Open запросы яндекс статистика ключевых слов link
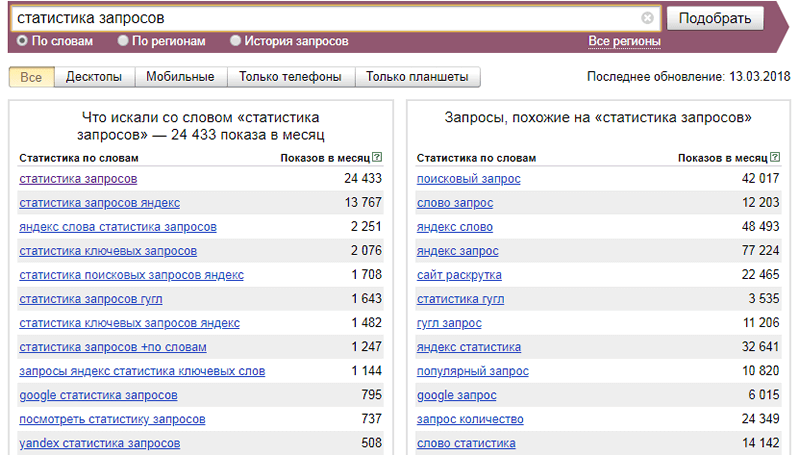 (142, 371)
